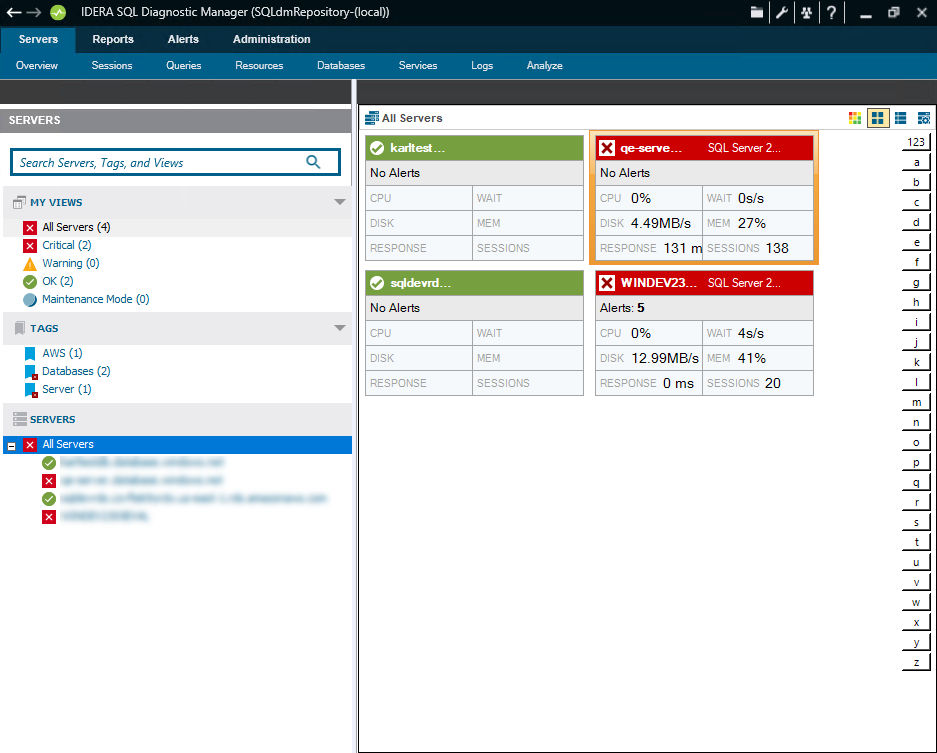Switch to Analyze sub-tab
Image resolution: width=937 pixels, height=753 pixels.
click(544, 66)
